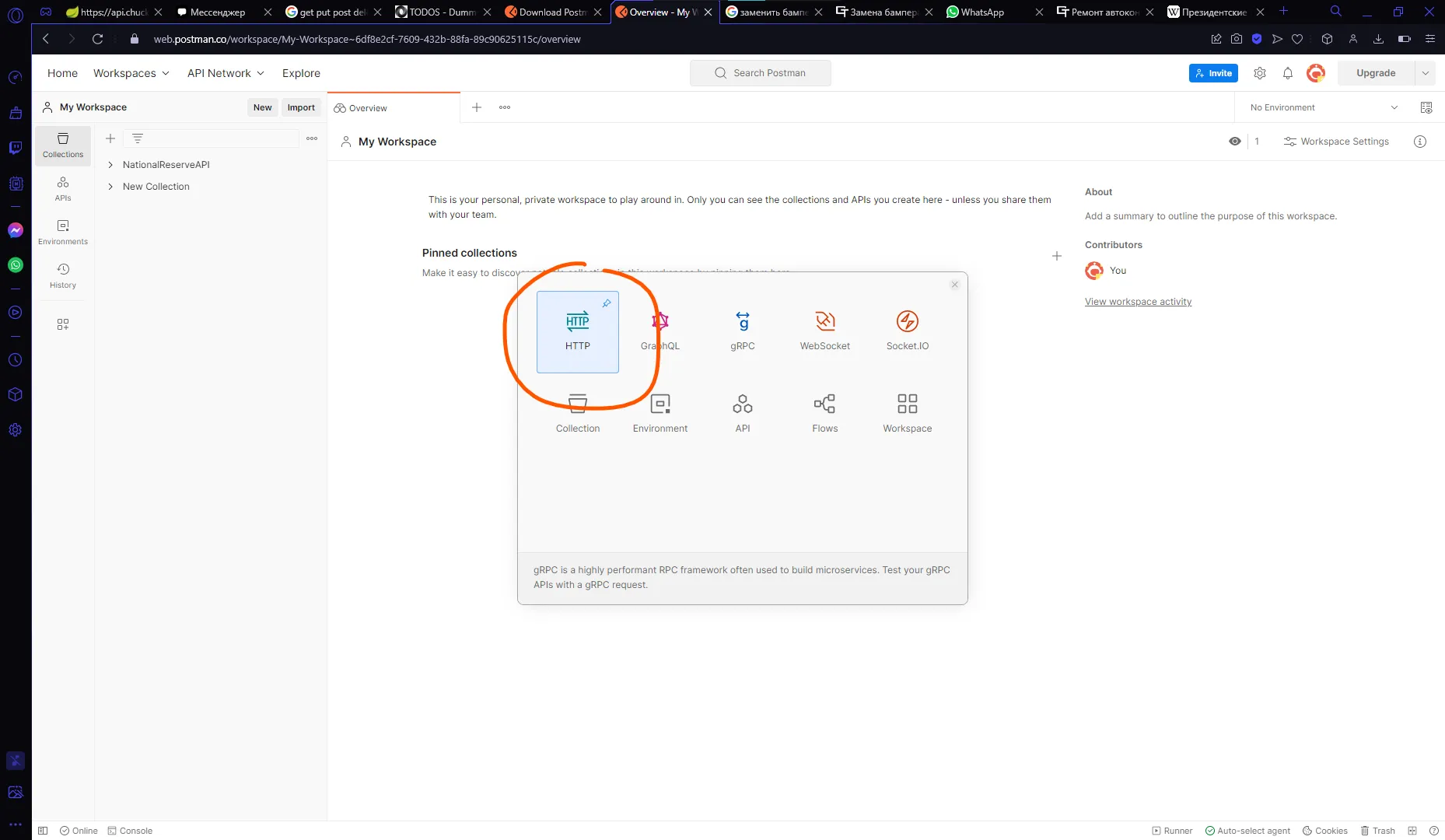The height and width of the screenshot is (840, 1445).
Task: Click the Invite button
Action: 1213,73
